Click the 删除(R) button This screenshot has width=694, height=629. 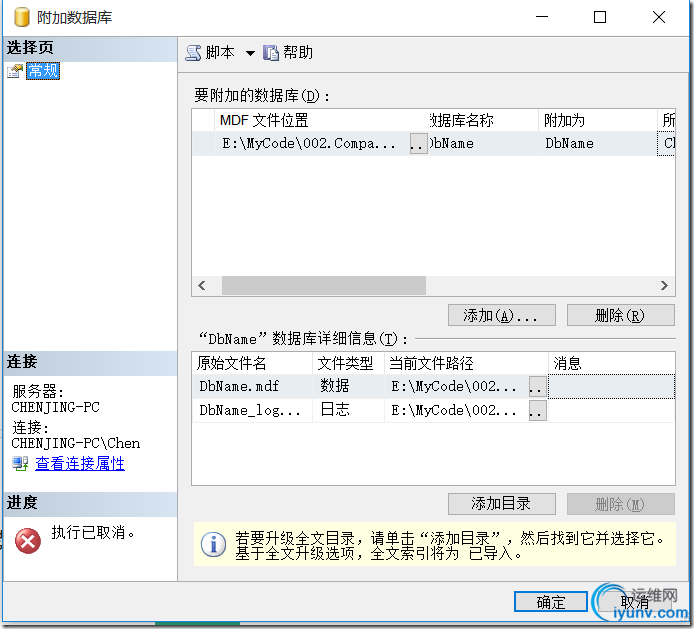click(x=621, y=315)
